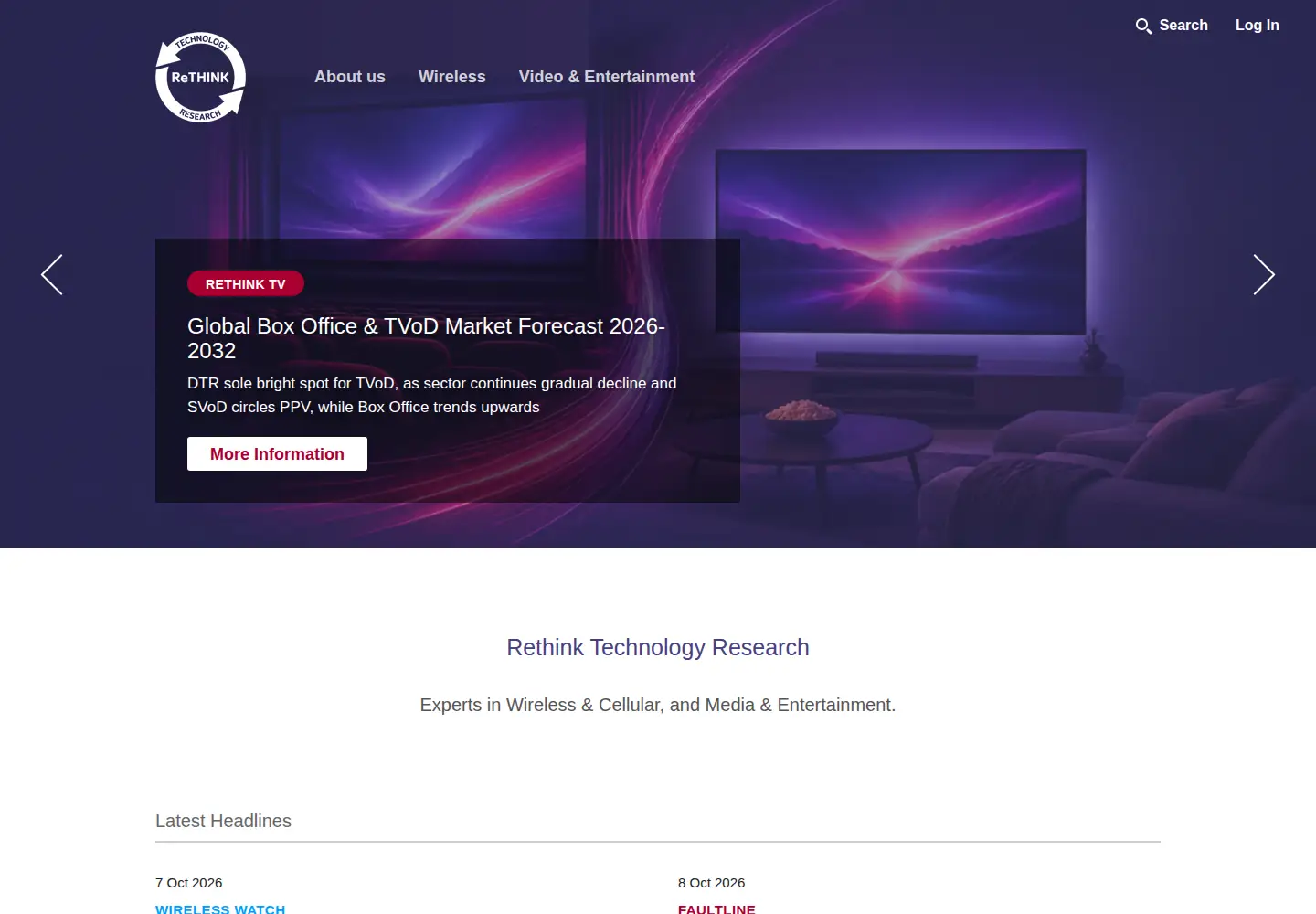The image size is (1316, 914).
Task: Advance to next slide arrow
Action: pyautogui.click(x=1264, y=274)
